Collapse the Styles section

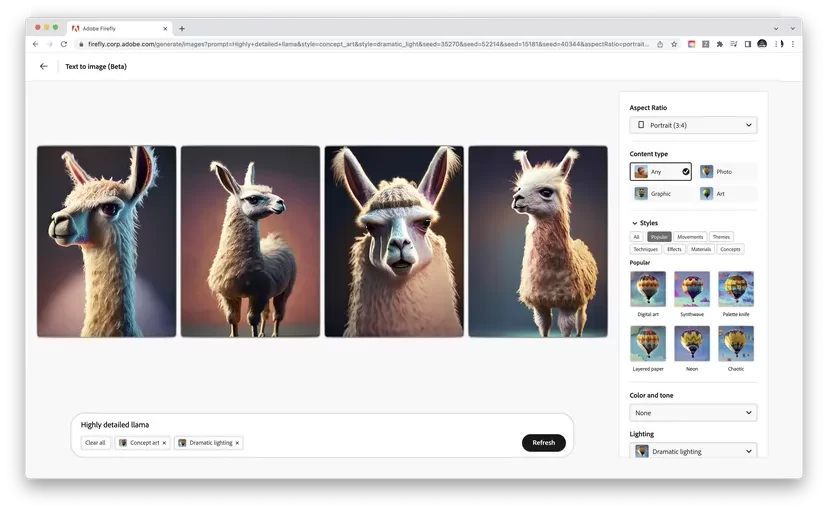click(634, 223)
